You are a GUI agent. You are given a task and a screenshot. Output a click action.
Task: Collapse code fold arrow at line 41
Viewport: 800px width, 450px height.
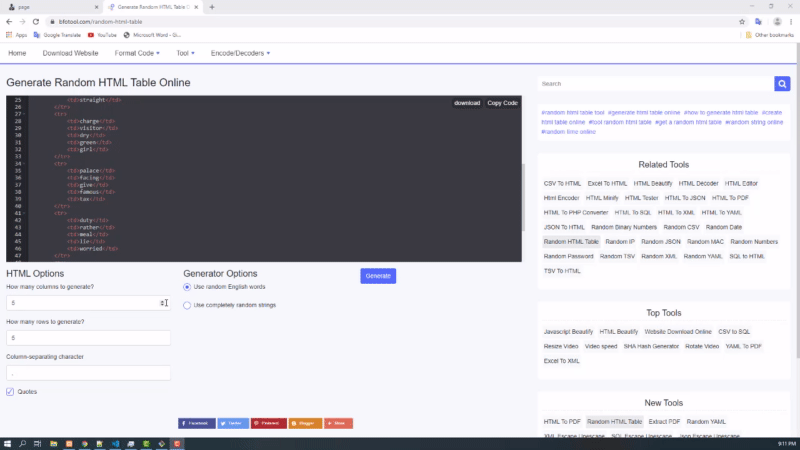[x=24, y=213]
